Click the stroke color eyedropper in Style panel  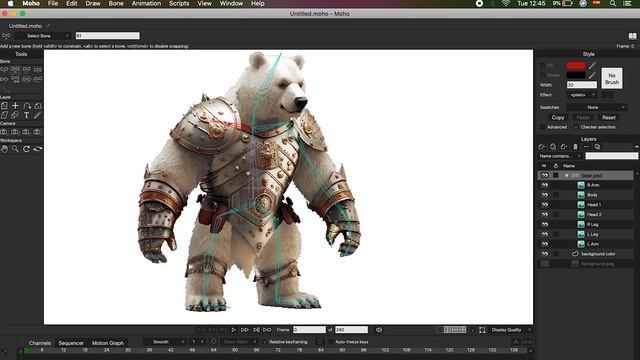pyautogui.click(x=592, y=75)
